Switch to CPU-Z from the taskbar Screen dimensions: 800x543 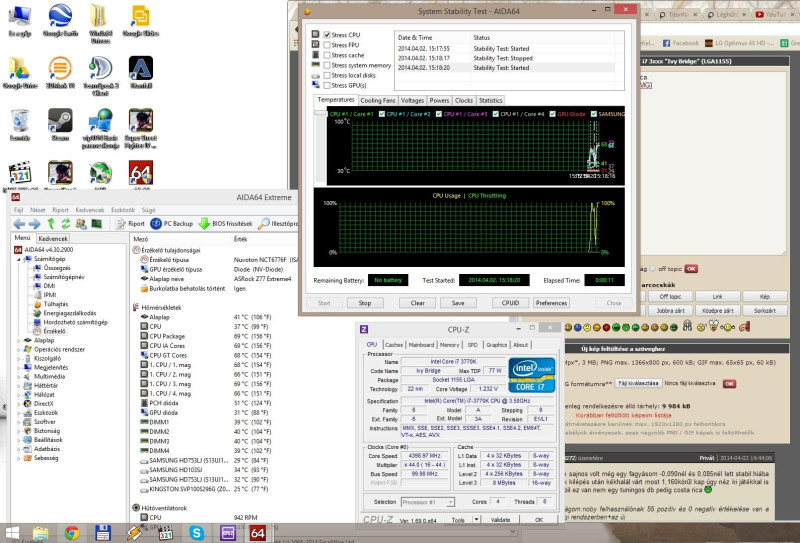(x=227, y=533)
